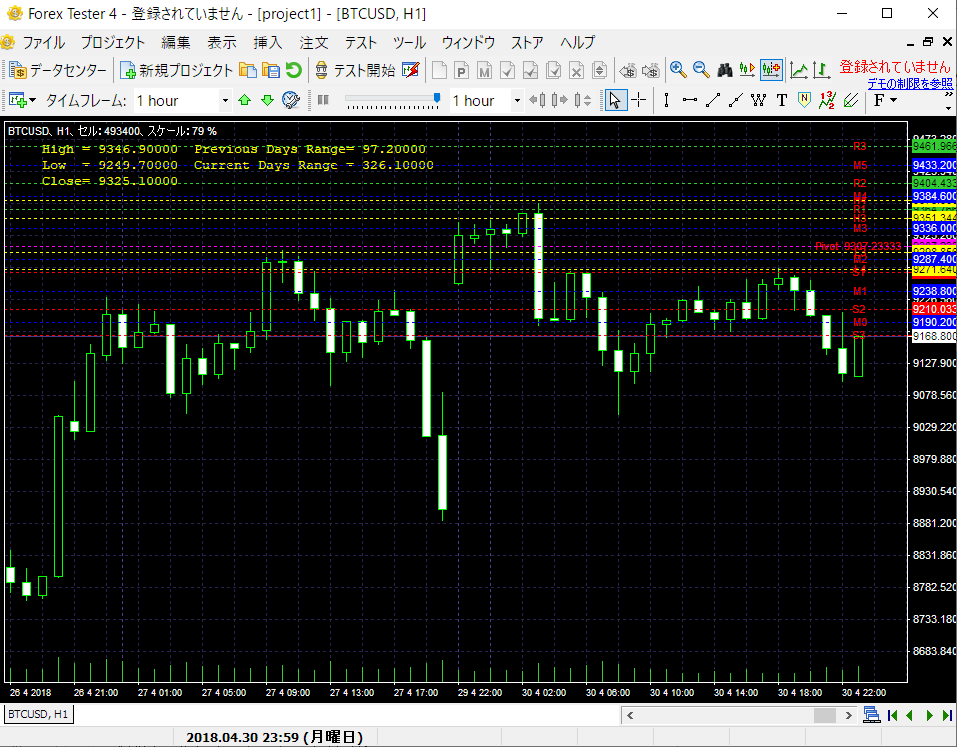The width and height of the screenshot is (957, 747).
Task: Open the 注文 menu
Action: click(314, 42)
